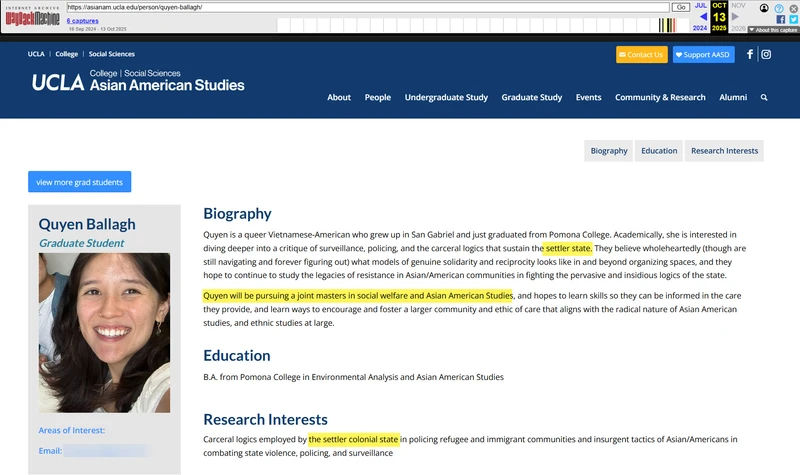Click the view more grad students button

80,182
